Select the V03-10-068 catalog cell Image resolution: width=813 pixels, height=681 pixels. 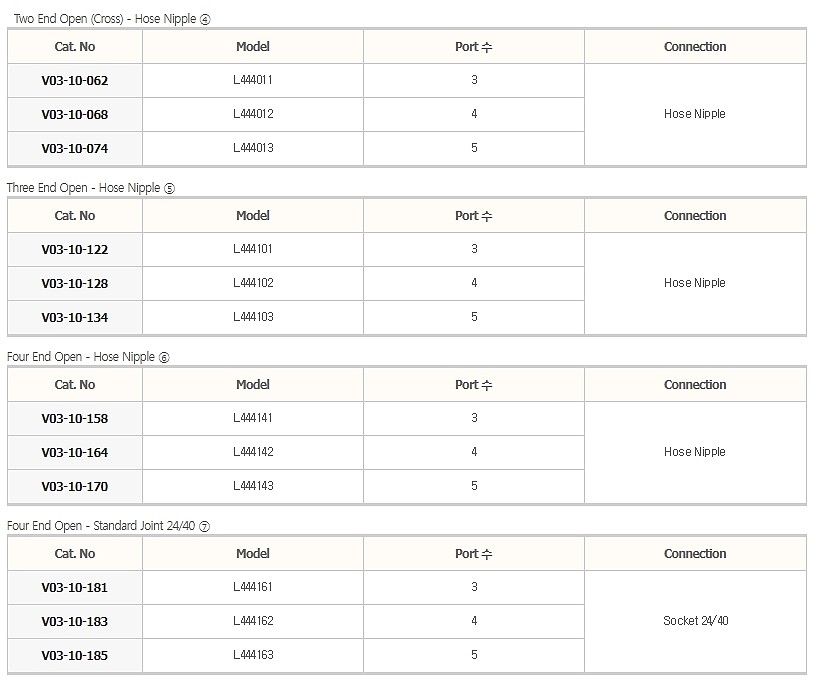tap(75, 114)
